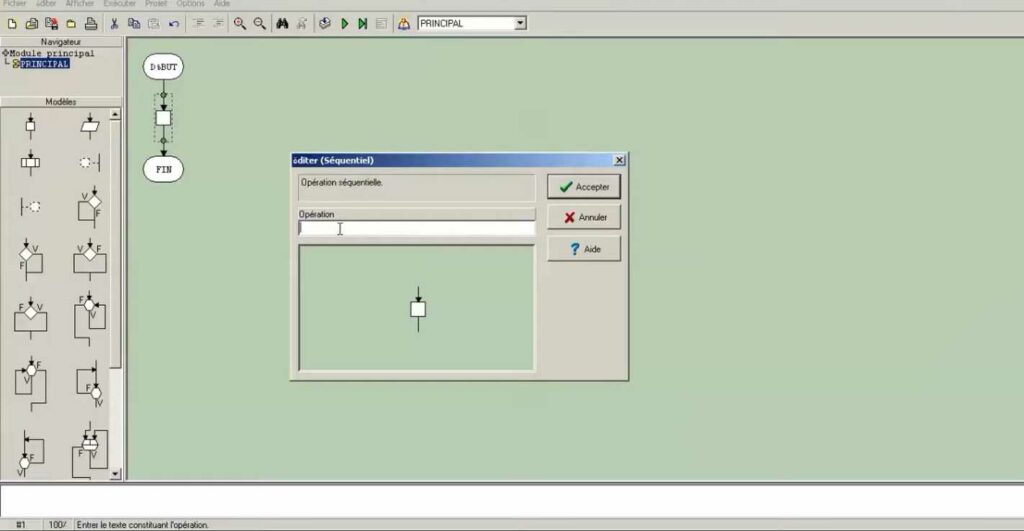Select the module call model with barred rectangle
The image size is (1024, 531).
[x=30, y=161]
